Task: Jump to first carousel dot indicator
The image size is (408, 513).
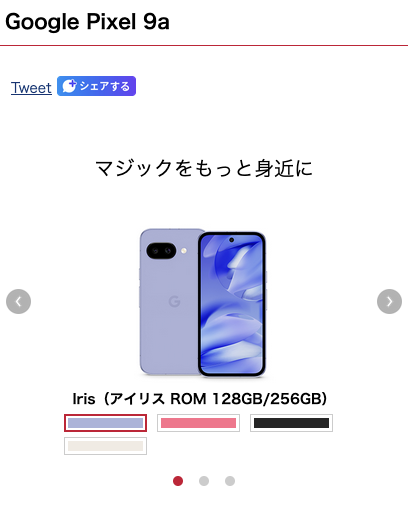Action: [178, 481]
